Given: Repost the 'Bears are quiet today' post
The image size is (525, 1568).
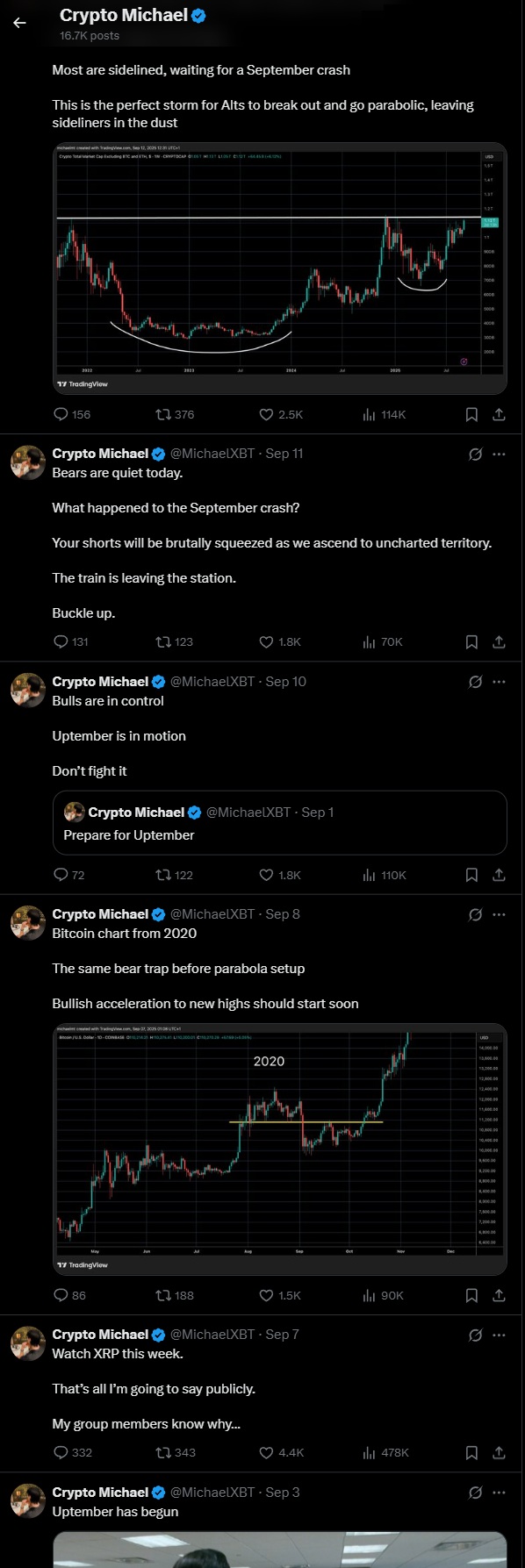Looking at the screenshot, I should coord(174,641).
